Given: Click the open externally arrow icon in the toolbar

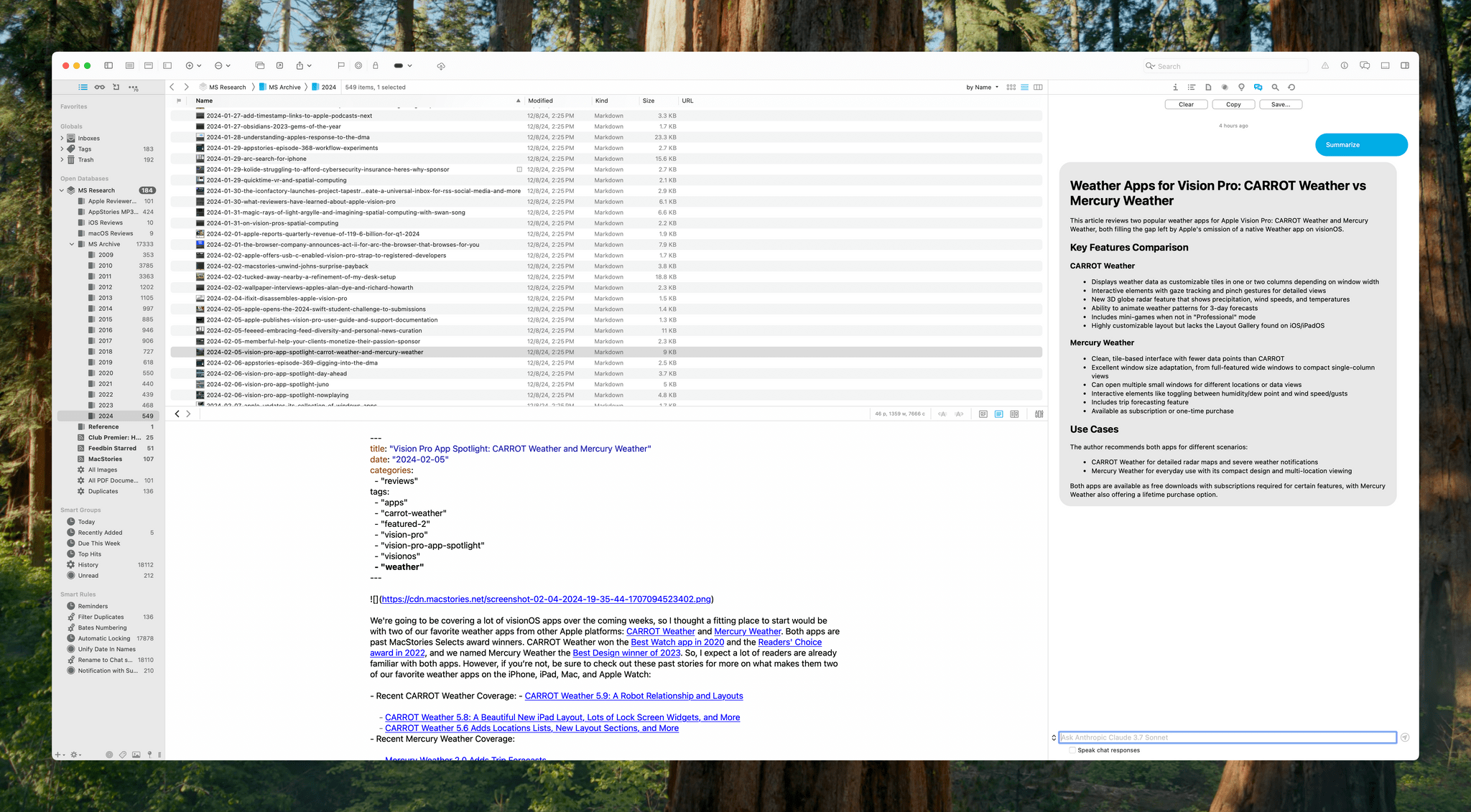Looking at the screenshot, I should (279, 65).
